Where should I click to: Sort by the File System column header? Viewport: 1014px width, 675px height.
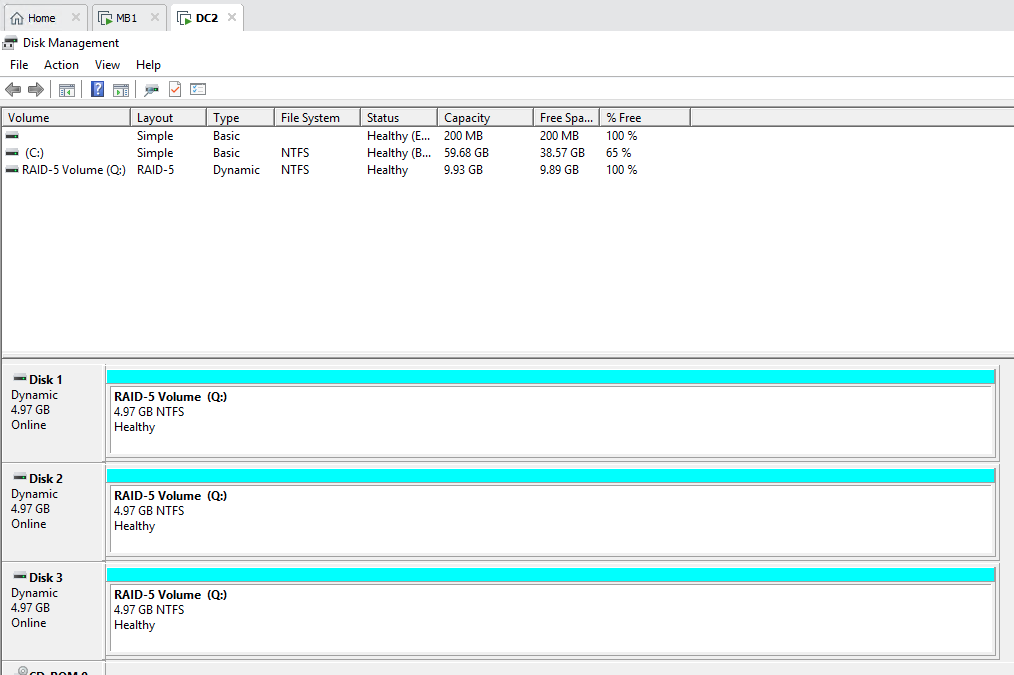(317, 118)
